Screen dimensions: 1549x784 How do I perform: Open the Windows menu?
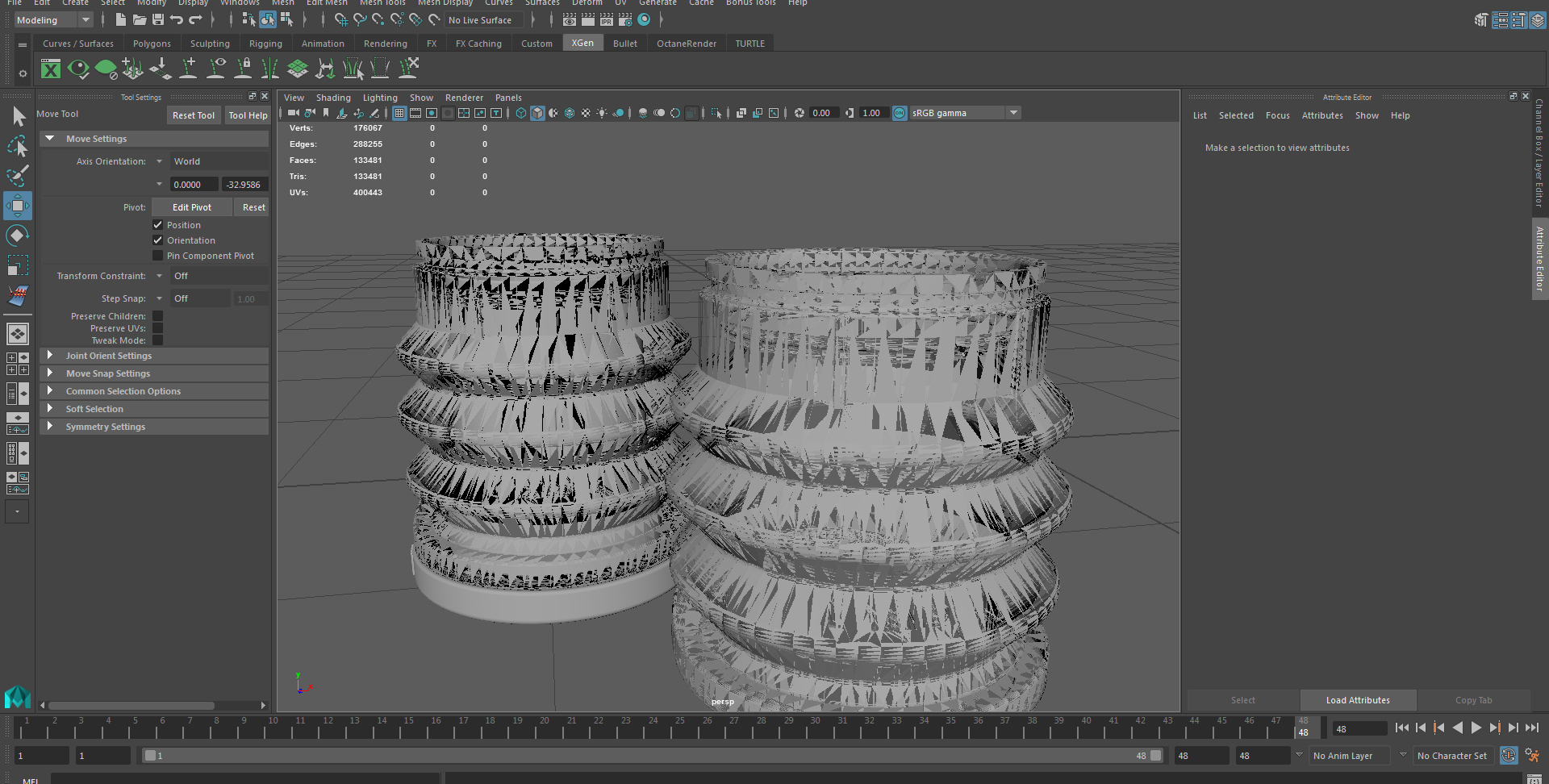(239, 3)
